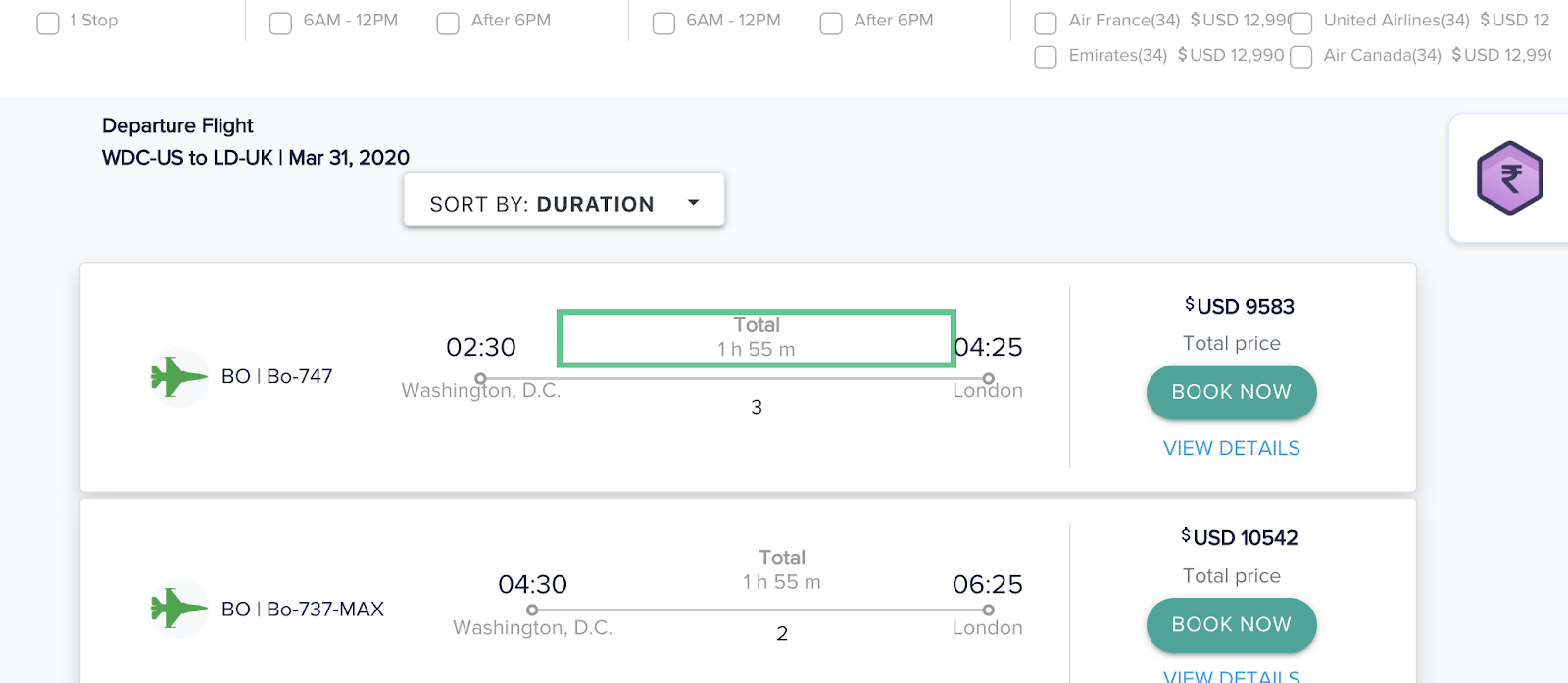Click the Washington, D.C. route dot for the 04:30 flight
The height and width of the screenshot is (683, 1568).
click(532, 610)
